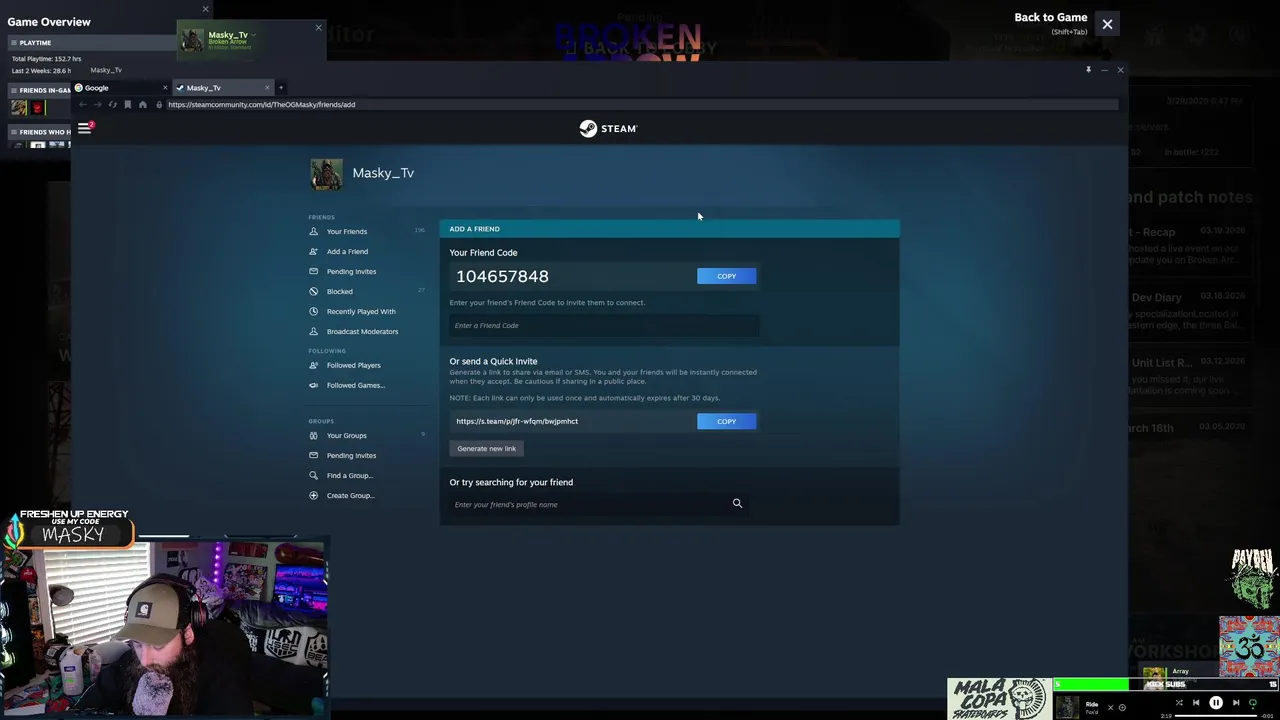Image resolution: width=1280 pixels, height=720 pixels.
Task: Open Pending Invites under Friends
Action: pyautogui.click(x=351, y=271)
